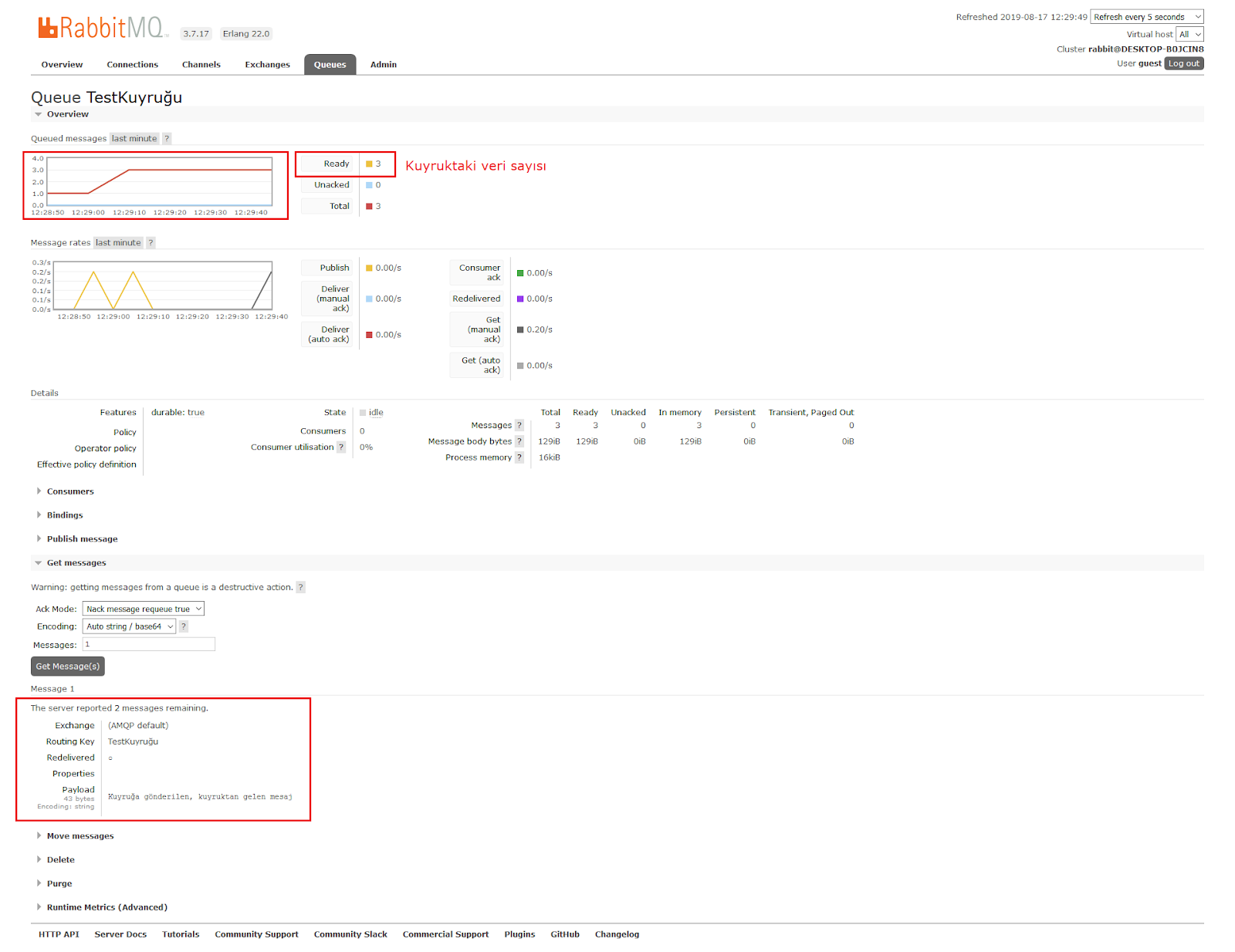Click the yellow Ready color swatch
The image size is (1235, 952).
click(x=369, y=164)
